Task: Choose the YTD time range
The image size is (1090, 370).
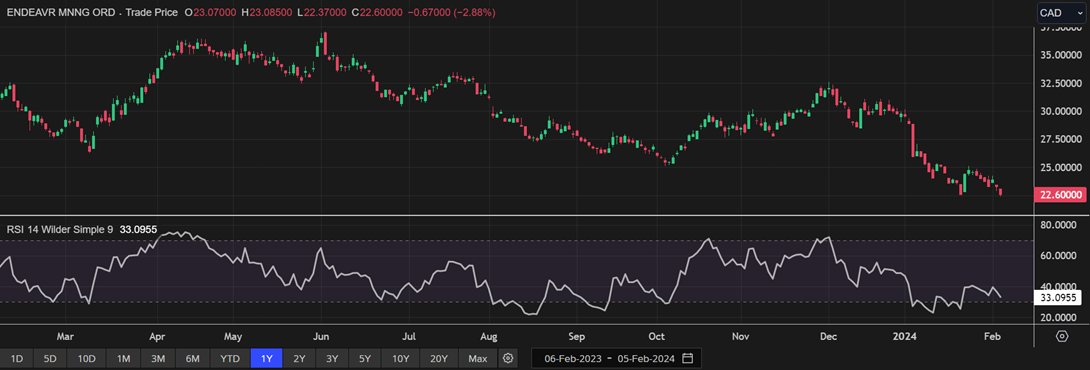Action: click(230, 359)
